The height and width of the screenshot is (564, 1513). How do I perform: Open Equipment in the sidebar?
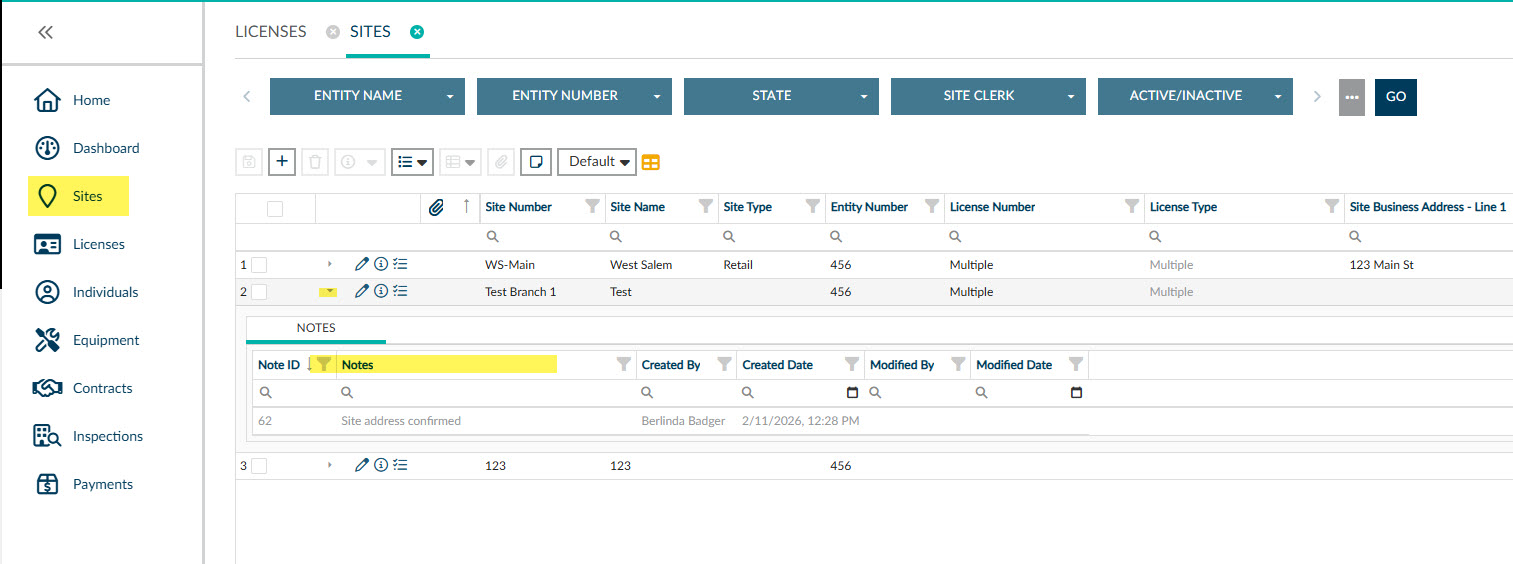87,340
